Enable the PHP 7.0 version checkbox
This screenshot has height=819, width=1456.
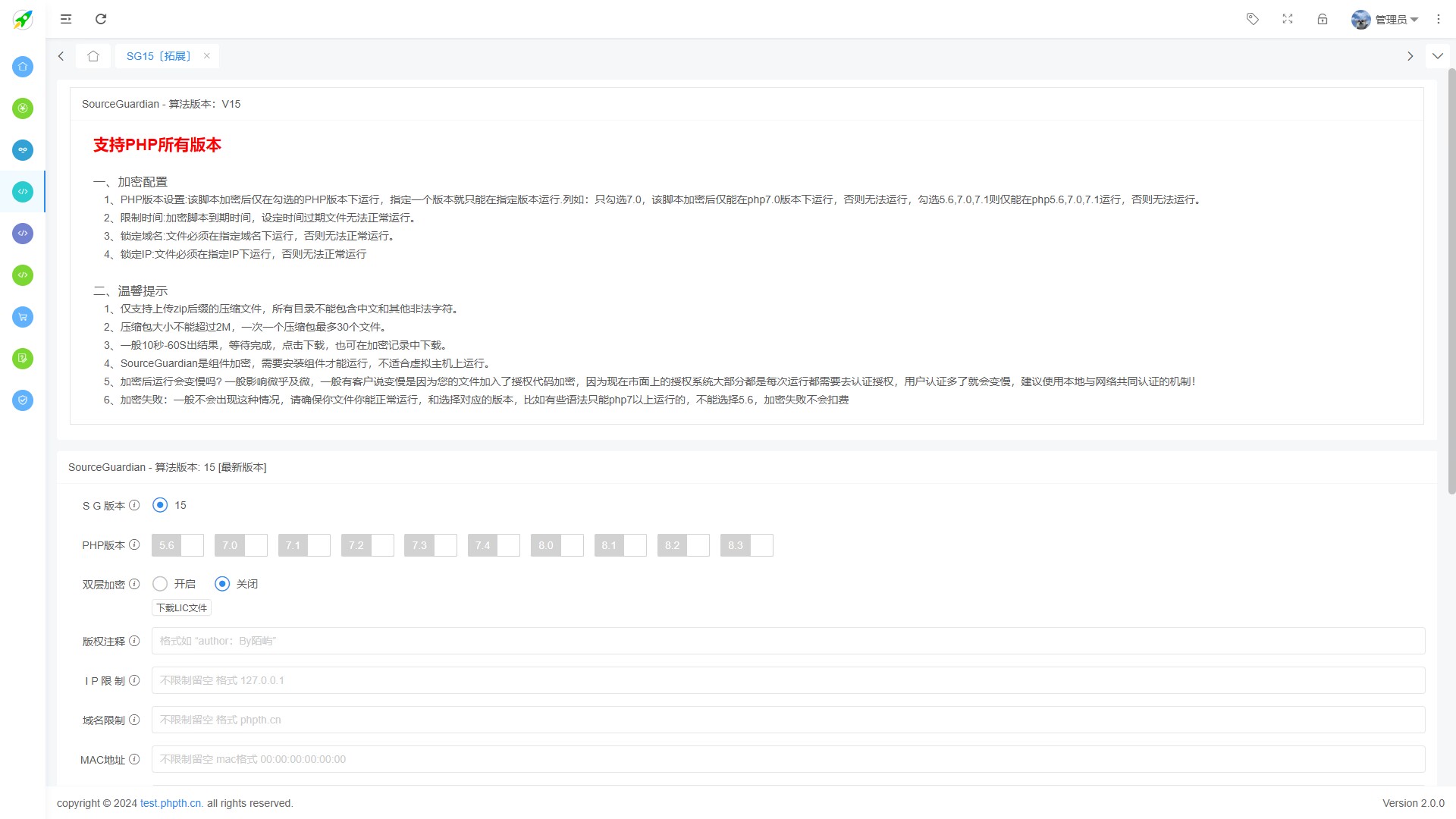coord(257,544)
